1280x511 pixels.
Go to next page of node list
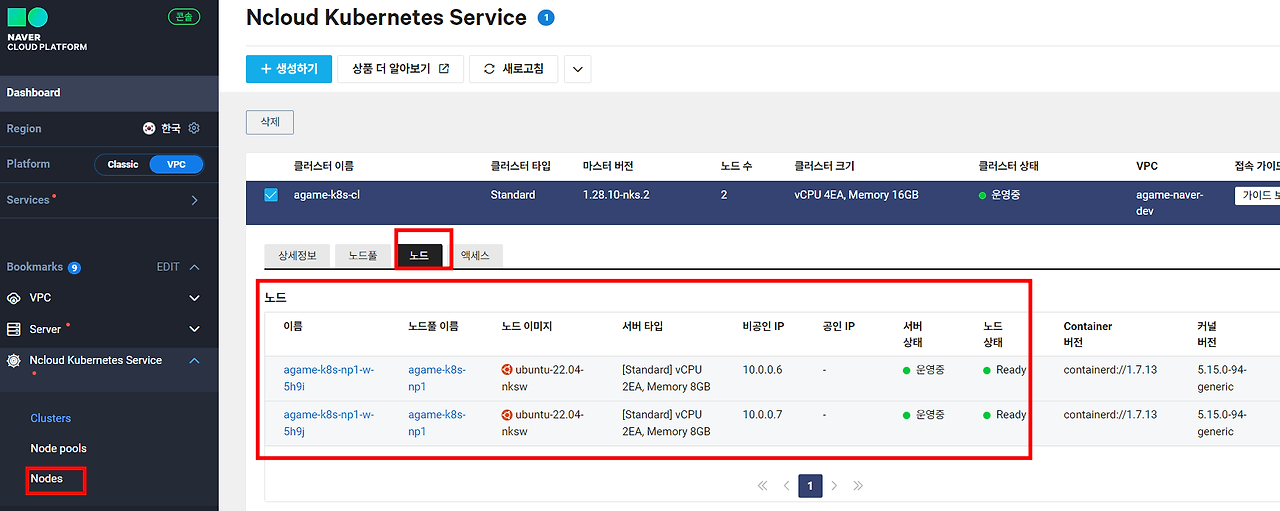pos(834,486)
